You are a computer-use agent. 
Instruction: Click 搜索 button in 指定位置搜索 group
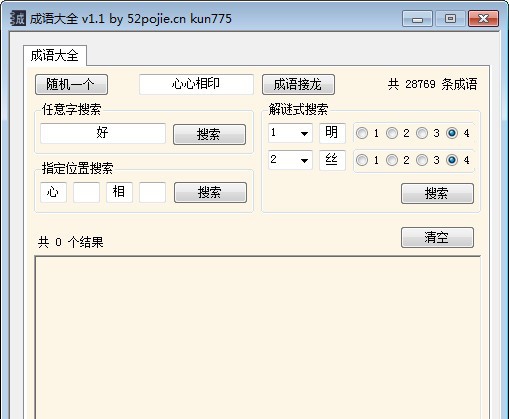click(x=210, y=192)
